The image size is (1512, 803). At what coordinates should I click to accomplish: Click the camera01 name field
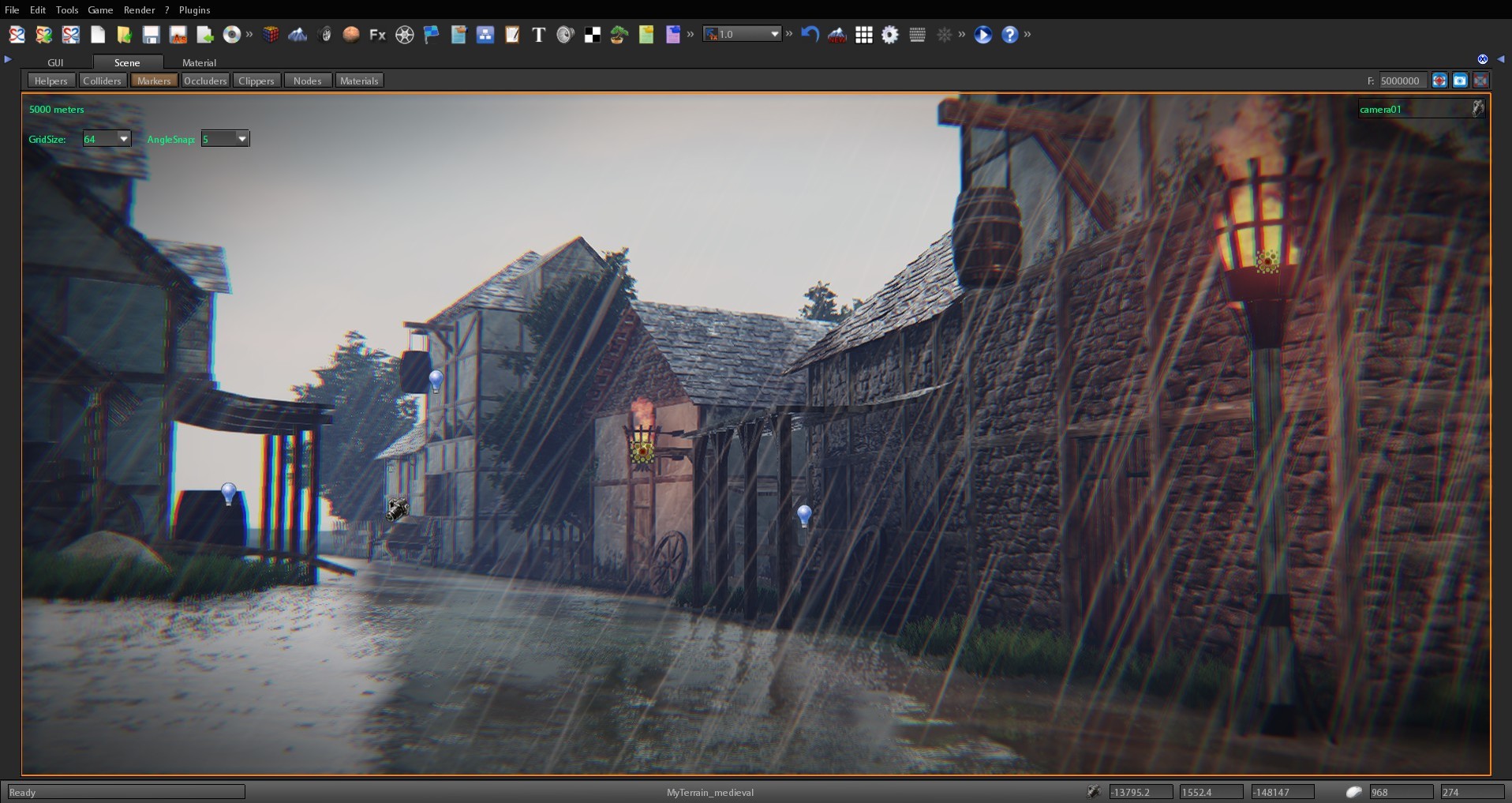[x=1411, y=108]
